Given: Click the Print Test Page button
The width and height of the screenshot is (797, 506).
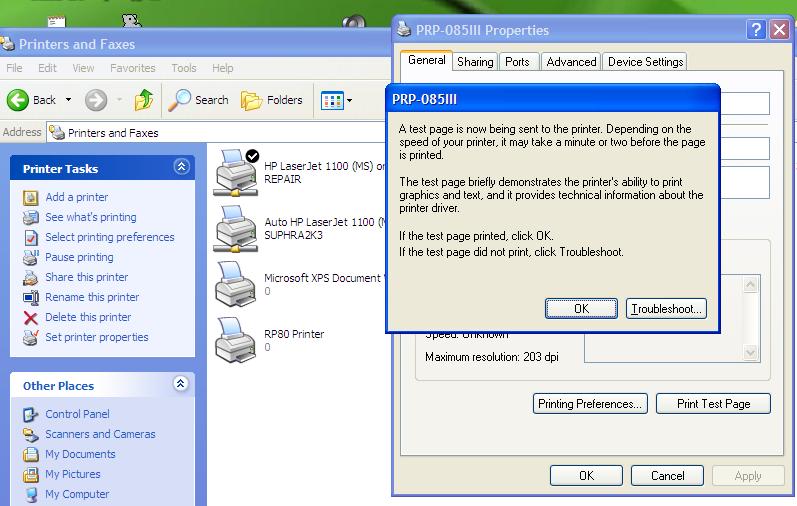Looking at the screenshot, I should [x=714, y=404].
